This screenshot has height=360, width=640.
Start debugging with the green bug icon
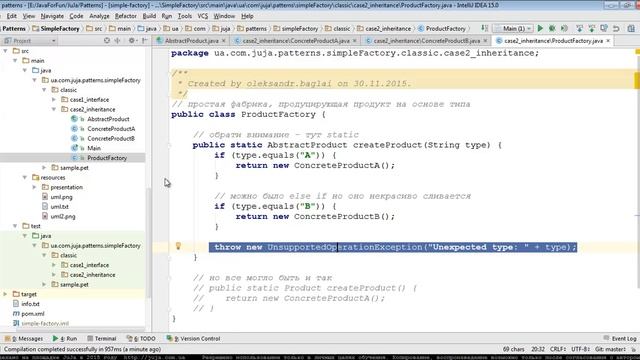(x=552, y=28)
